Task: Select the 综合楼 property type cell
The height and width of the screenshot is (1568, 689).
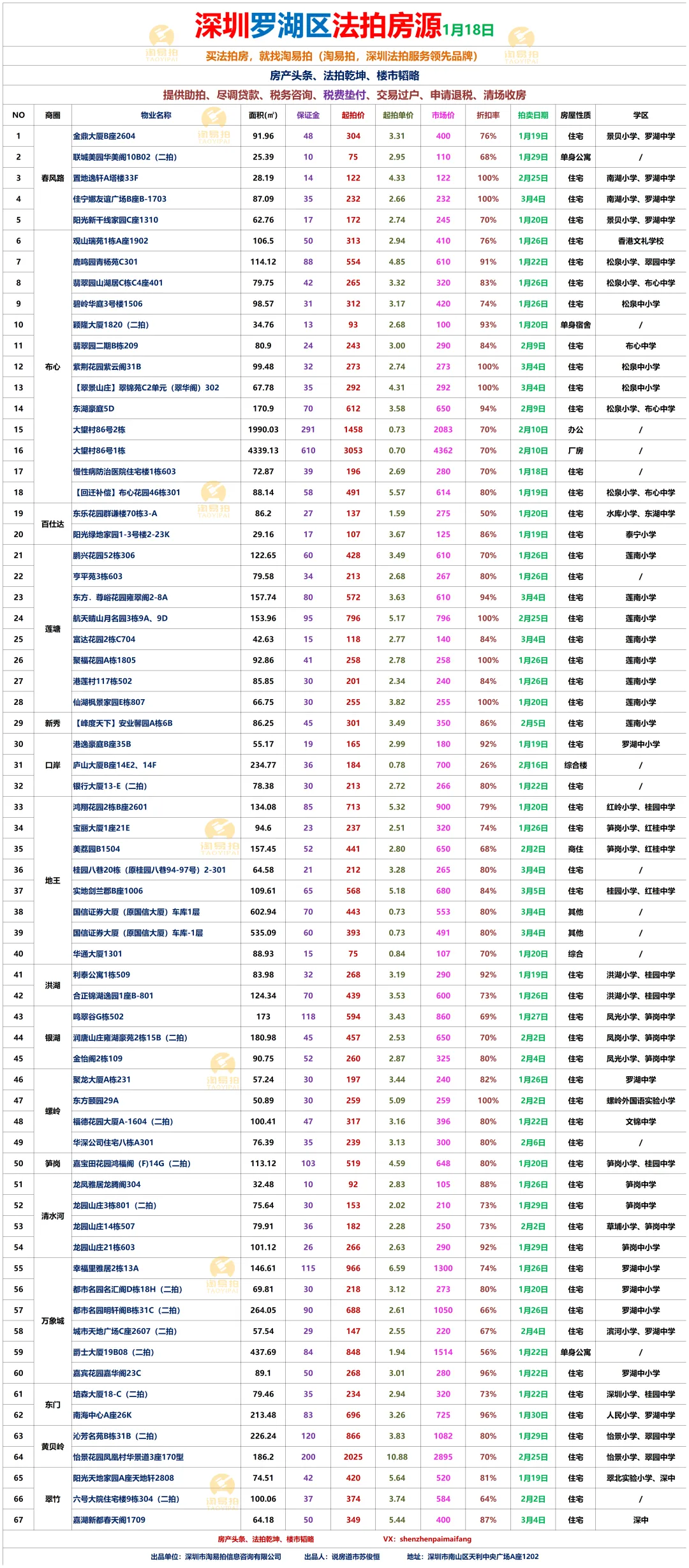Action: click(x=575, y=765)
